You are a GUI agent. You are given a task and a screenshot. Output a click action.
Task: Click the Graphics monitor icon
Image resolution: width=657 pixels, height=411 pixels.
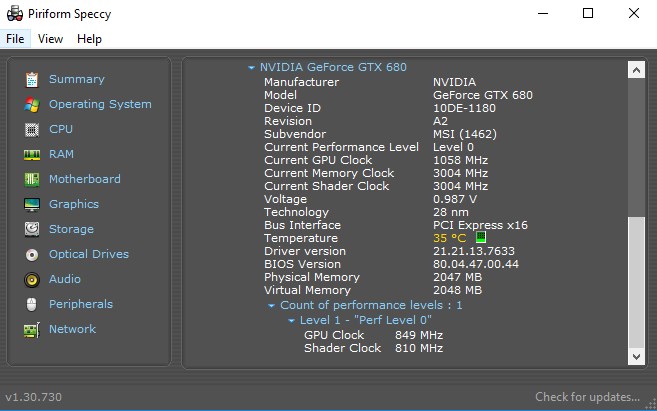pyautogui.click(x=32, y=204)
